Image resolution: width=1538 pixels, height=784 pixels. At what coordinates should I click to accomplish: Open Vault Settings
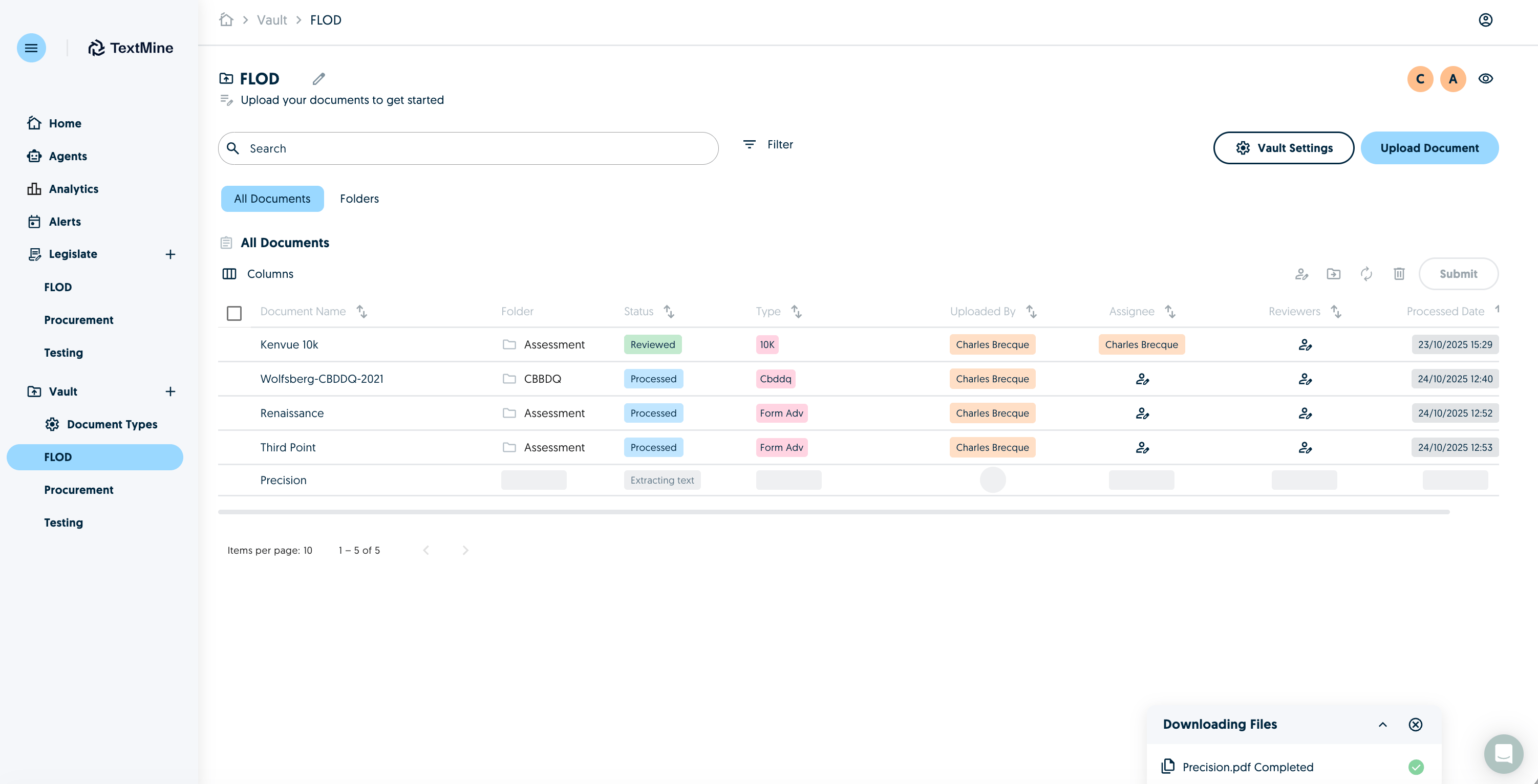pyautogui.click(x=1284, y=148)
